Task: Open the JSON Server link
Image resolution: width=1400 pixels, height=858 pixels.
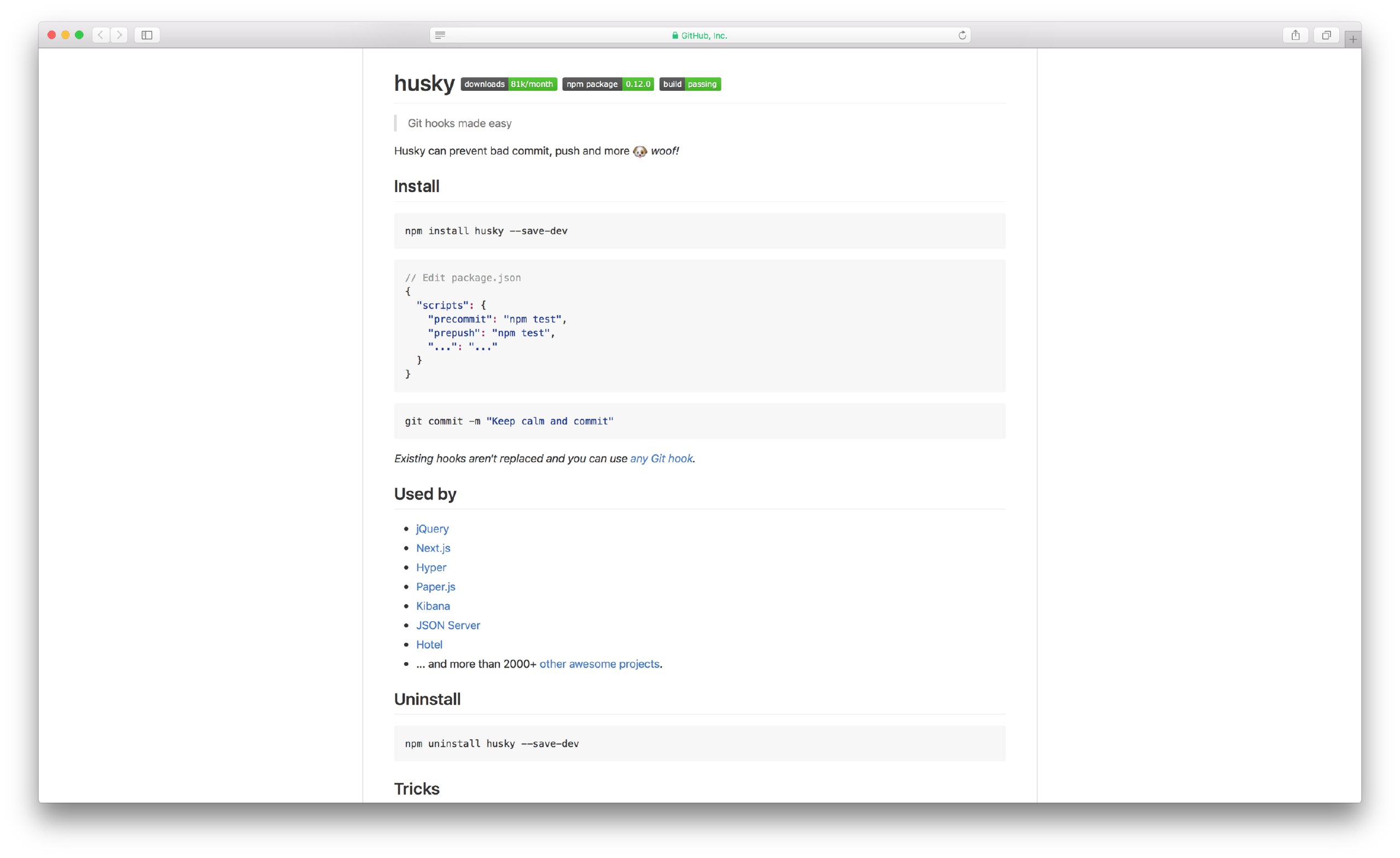Action: click(448, 625)
